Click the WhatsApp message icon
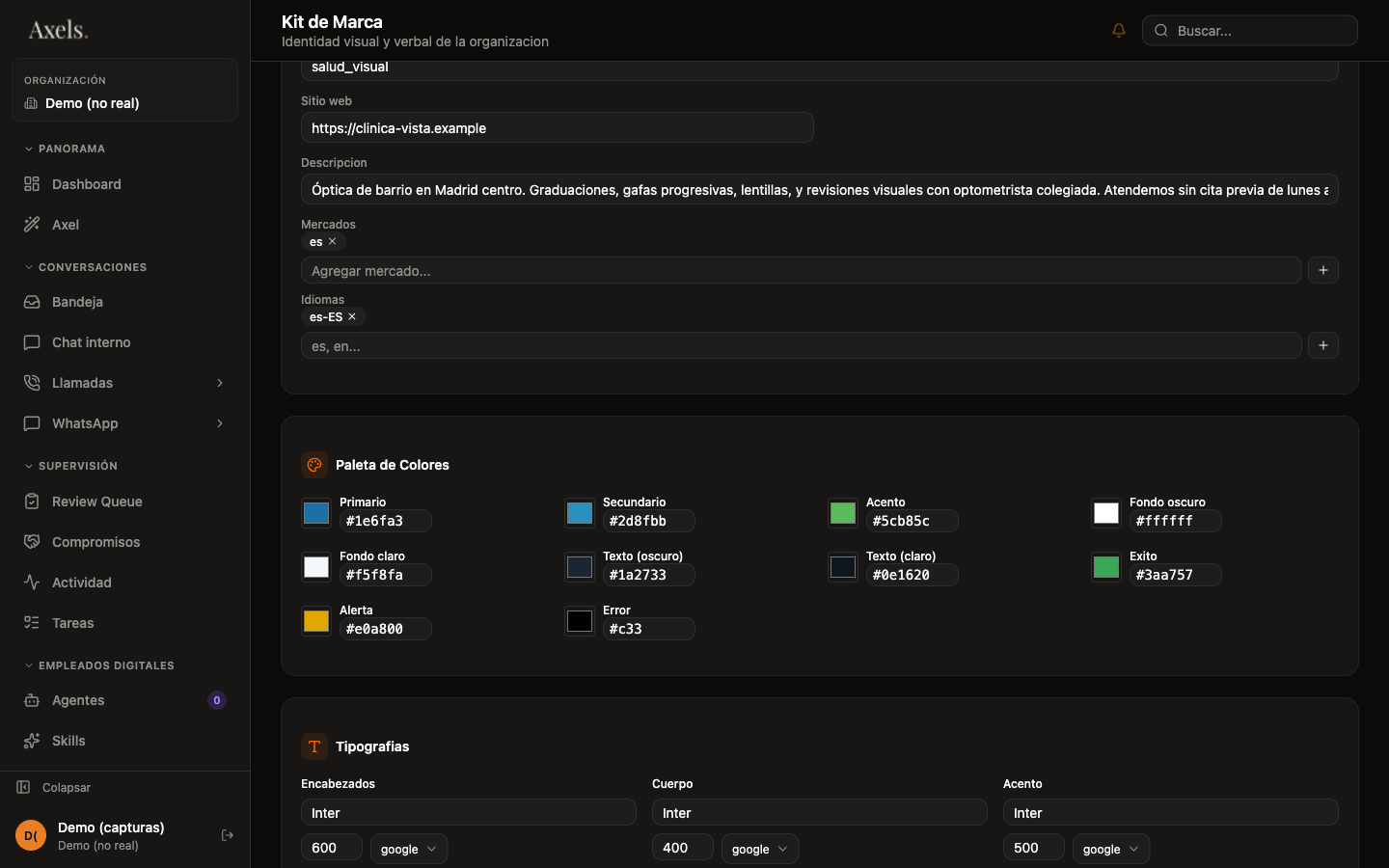Image resolution: width=1389 pixels, height=868 pixels. pyautogui.click(x=32, y=423)
